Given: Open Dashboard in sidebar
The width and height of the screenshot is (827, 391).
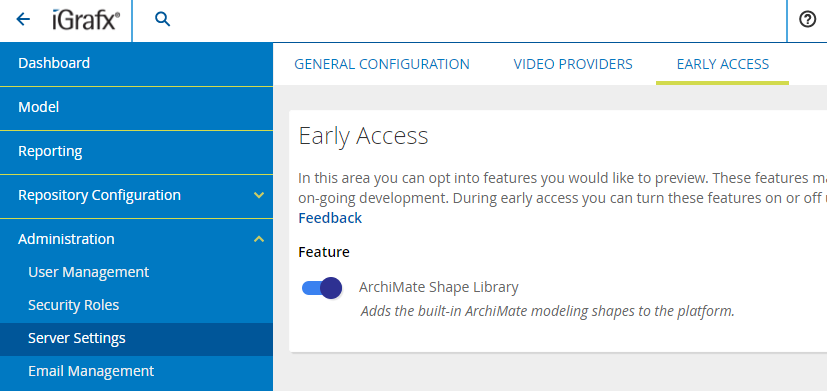Looking at the screenshot, I should (x=137, y=64).
